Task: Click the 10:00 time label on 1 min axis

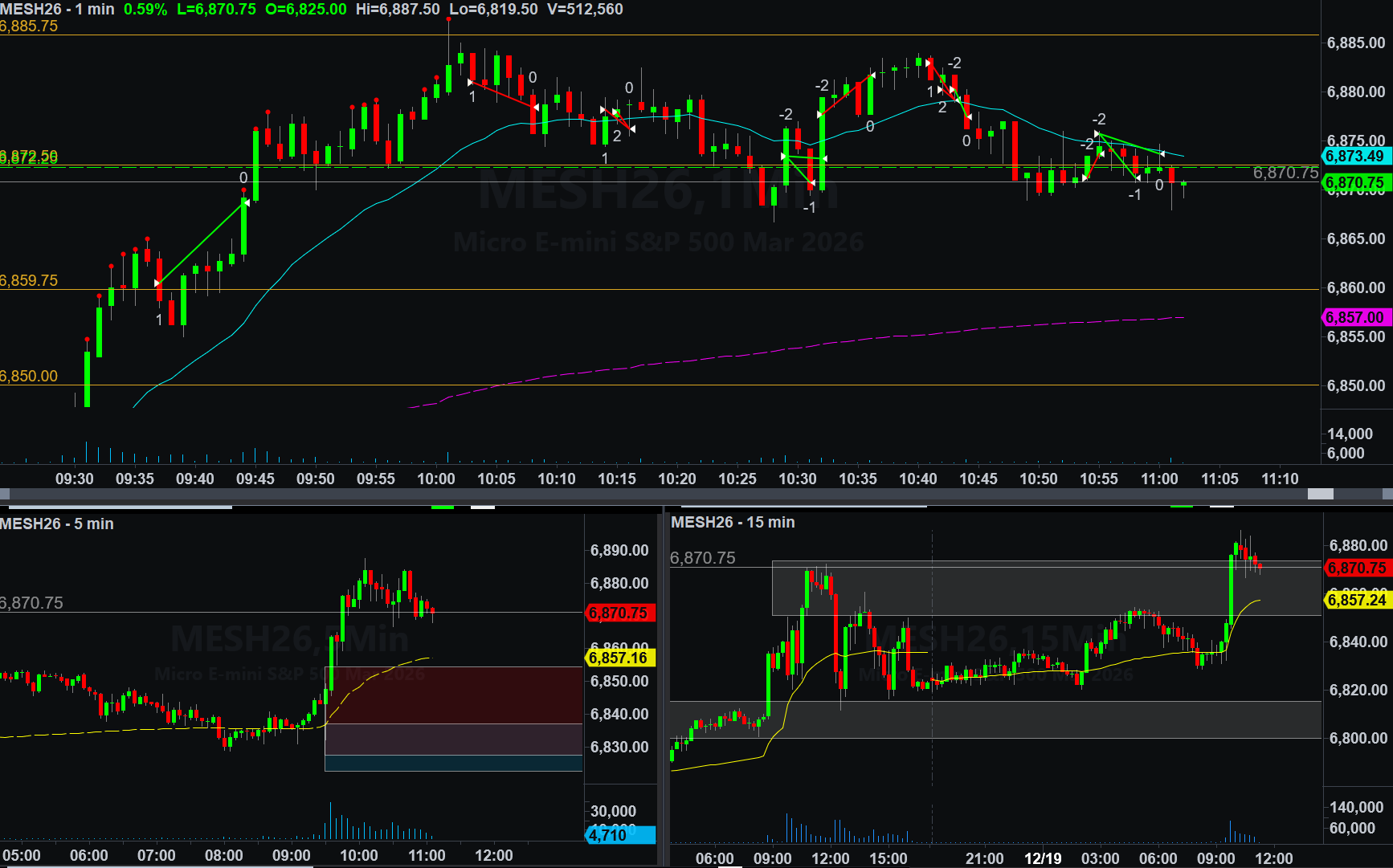Action: pos(436,479)
